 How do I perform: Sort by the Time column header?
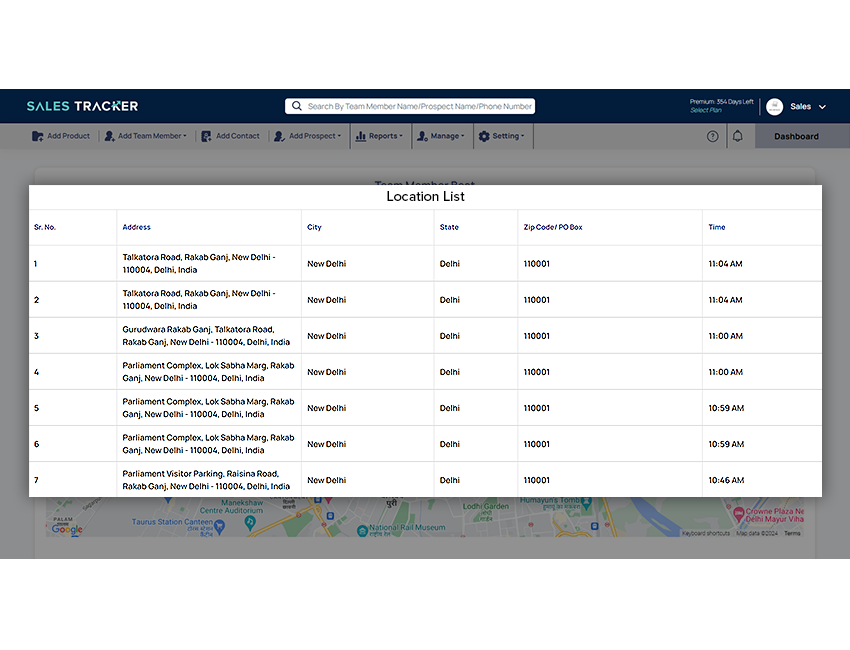[x=714, y=227]
